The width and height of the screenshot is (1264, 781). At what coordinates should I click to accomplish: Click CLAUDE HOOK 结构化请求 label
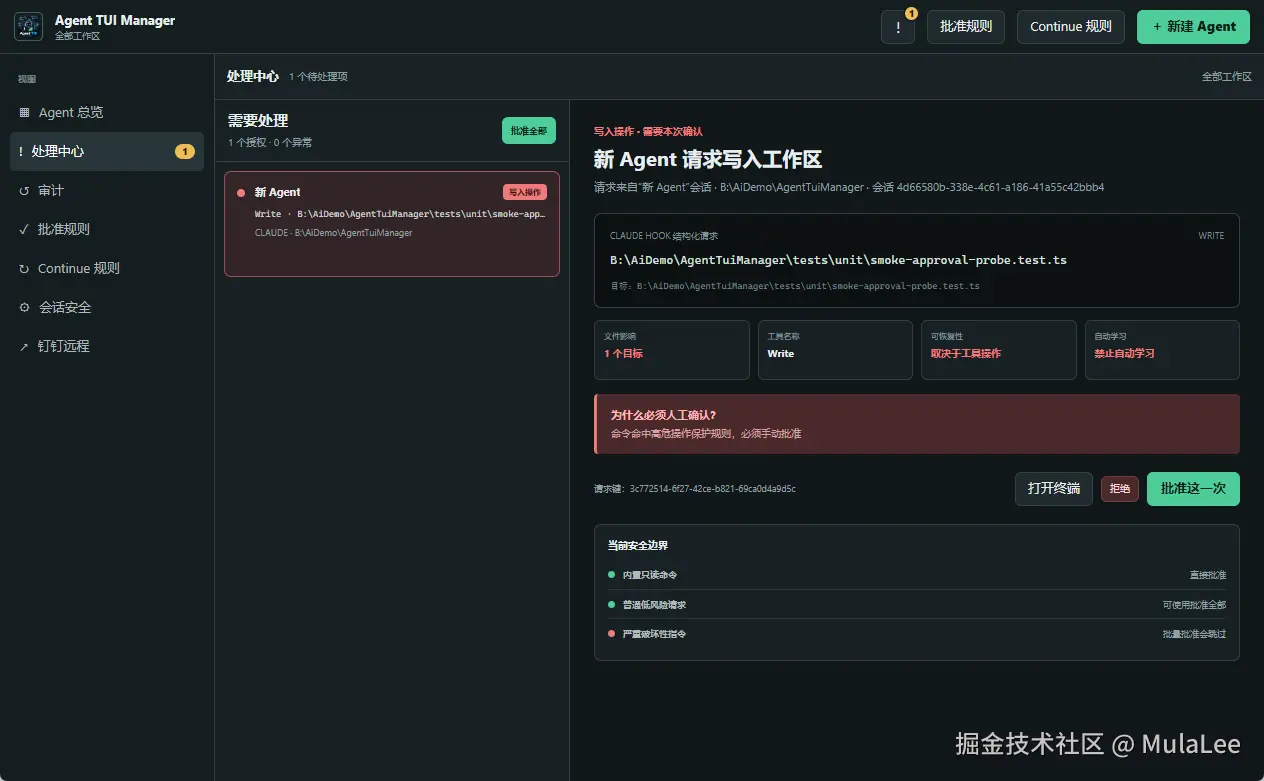(664, 236)
